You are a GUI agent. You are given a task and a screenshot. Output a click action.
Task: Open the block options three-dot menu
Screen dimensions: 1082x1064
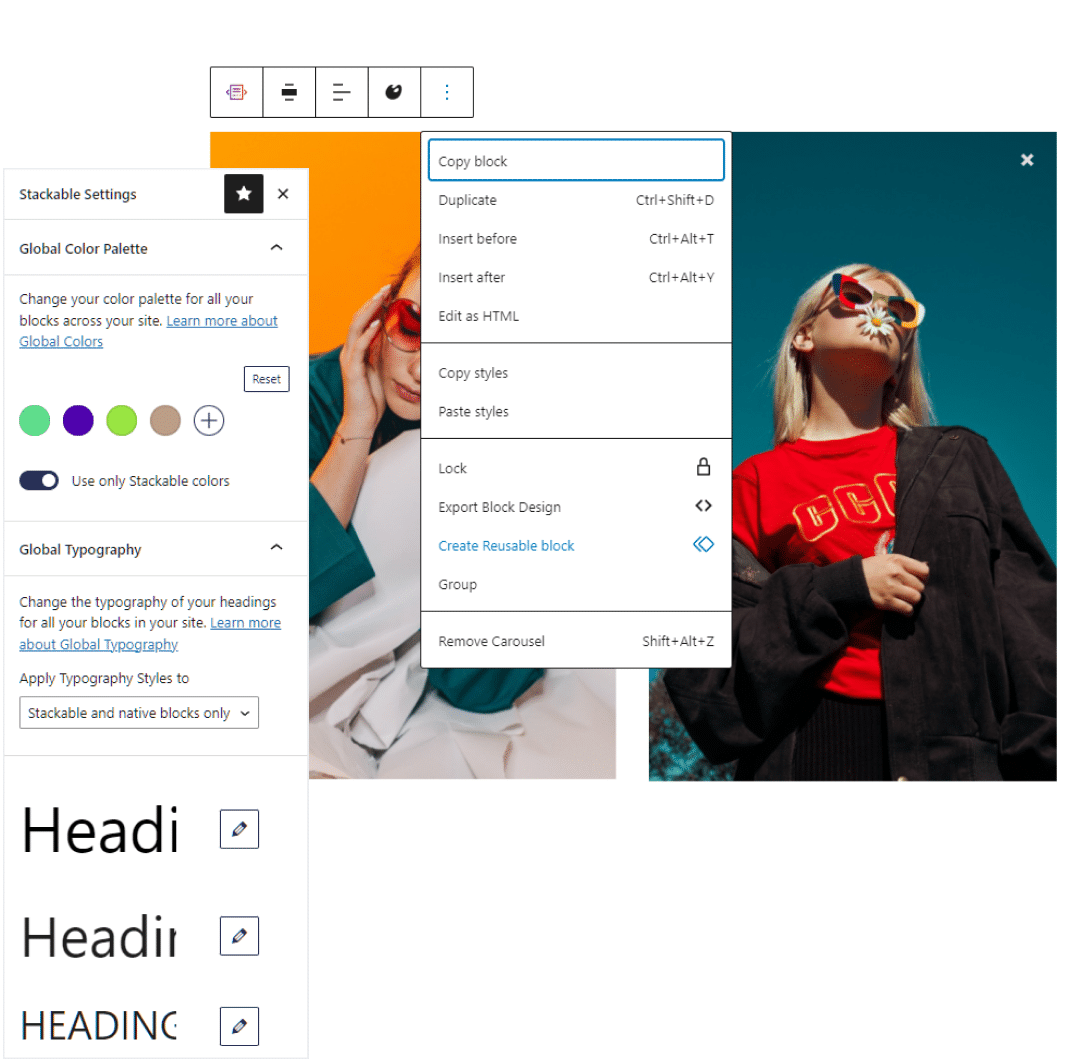447,92
